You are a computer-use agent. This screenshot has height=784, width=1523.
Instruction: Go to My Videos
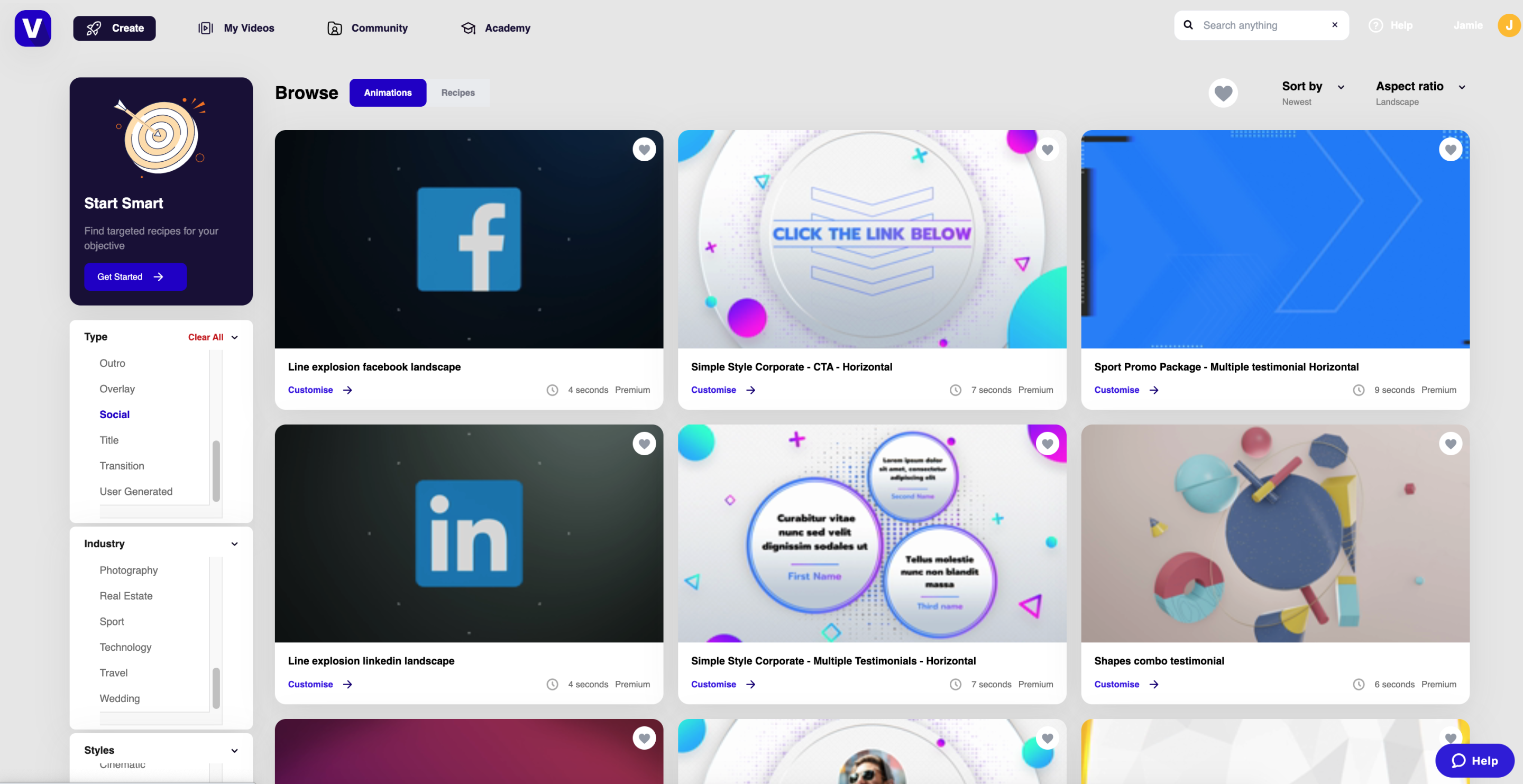[236, 28]
